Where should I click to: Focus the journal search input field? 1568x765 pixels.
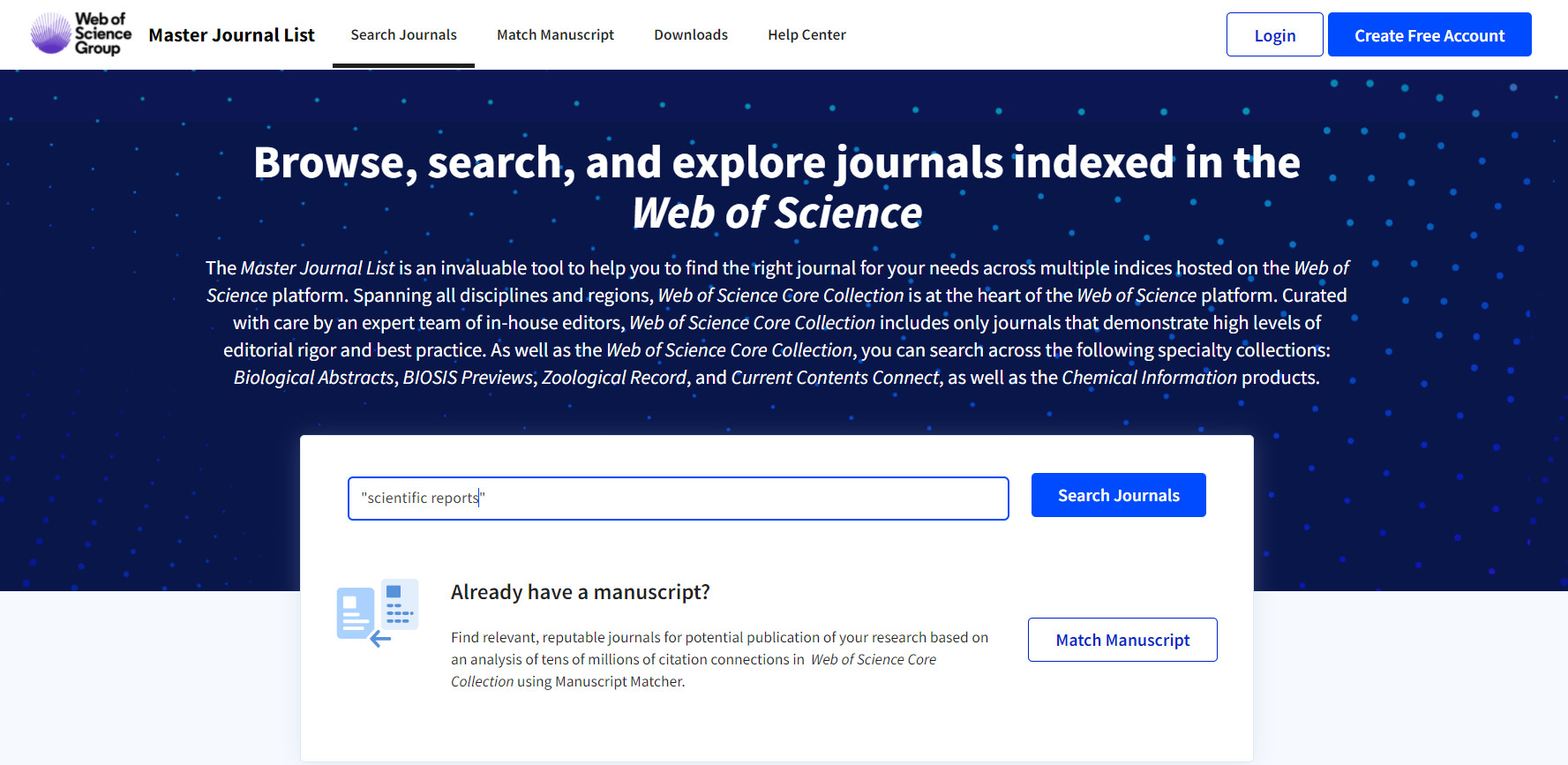(678, 499)
